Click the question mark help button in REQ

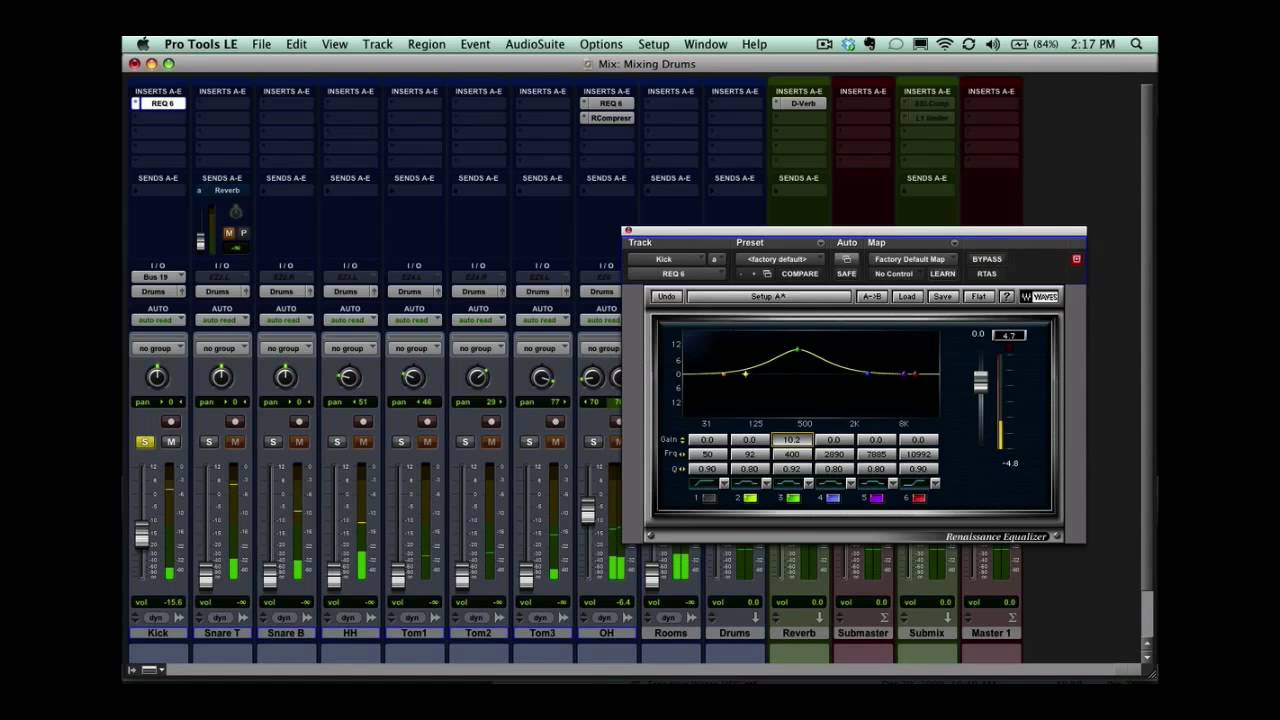1006,297
